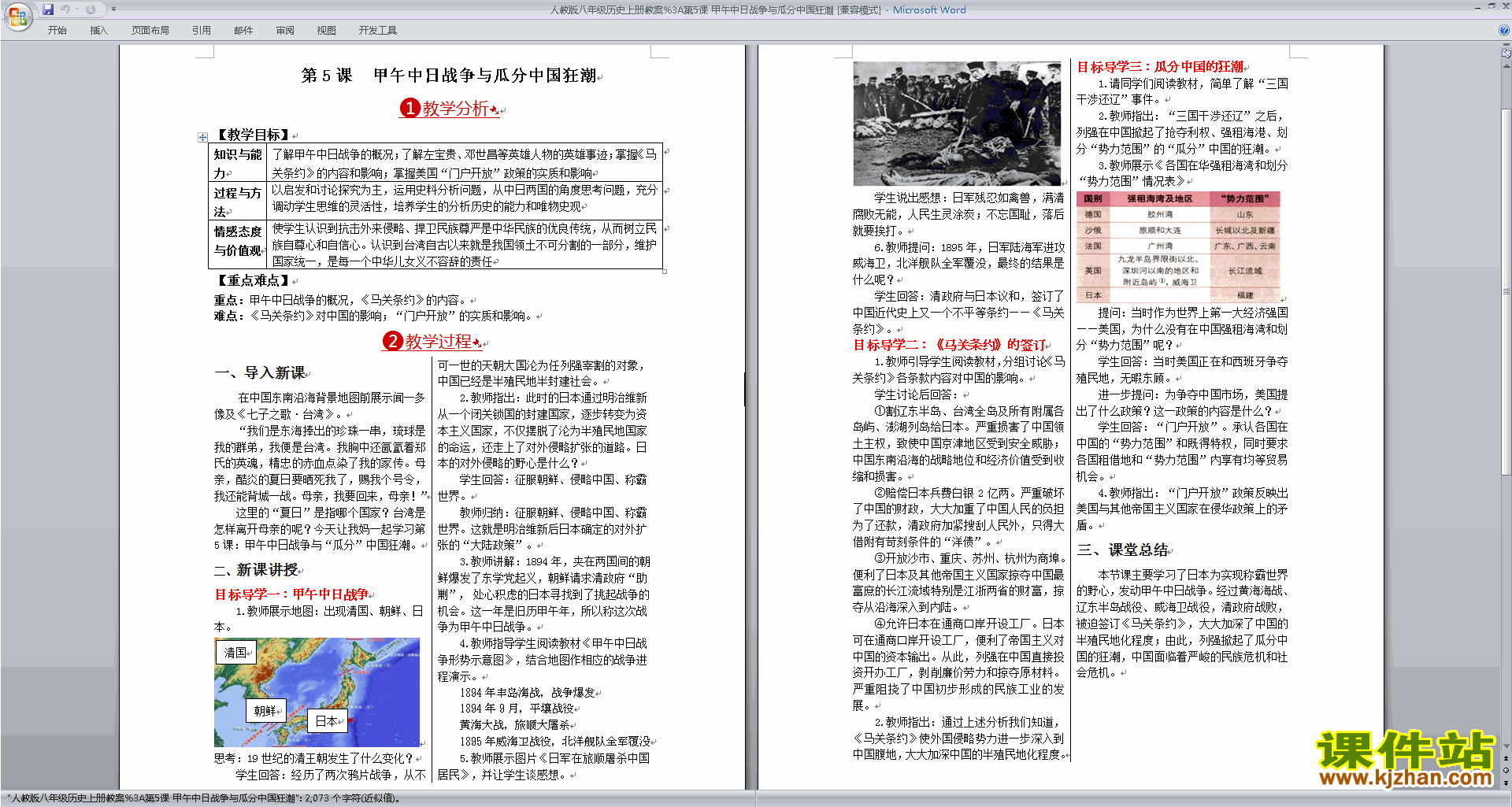Click the "势力范围" table header

click(1244, 199)
